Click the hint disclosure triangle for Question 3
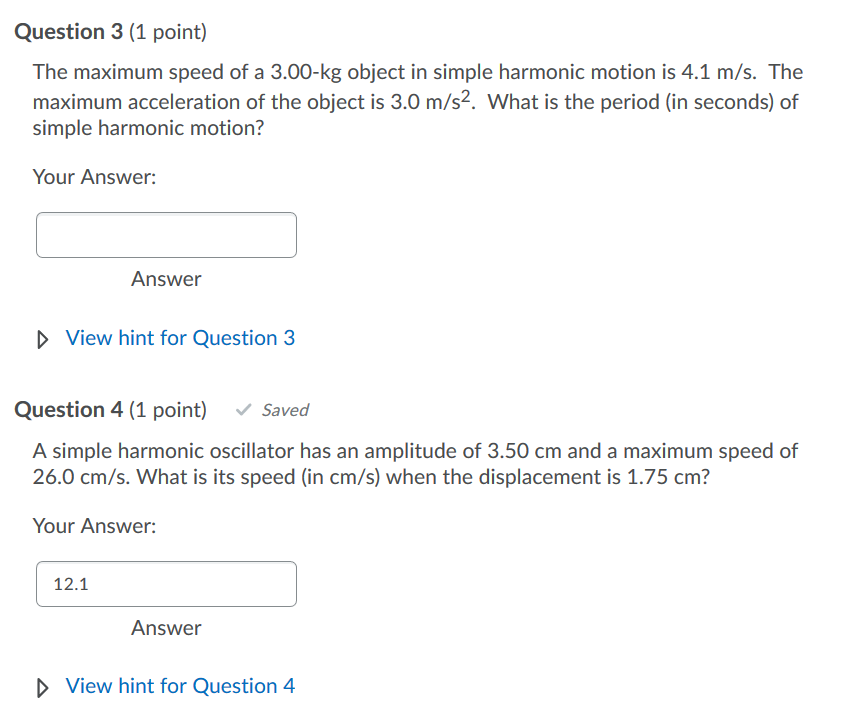The height and width of the screenshot is (721, 845). pyautogui.click(x=42, y=339)
